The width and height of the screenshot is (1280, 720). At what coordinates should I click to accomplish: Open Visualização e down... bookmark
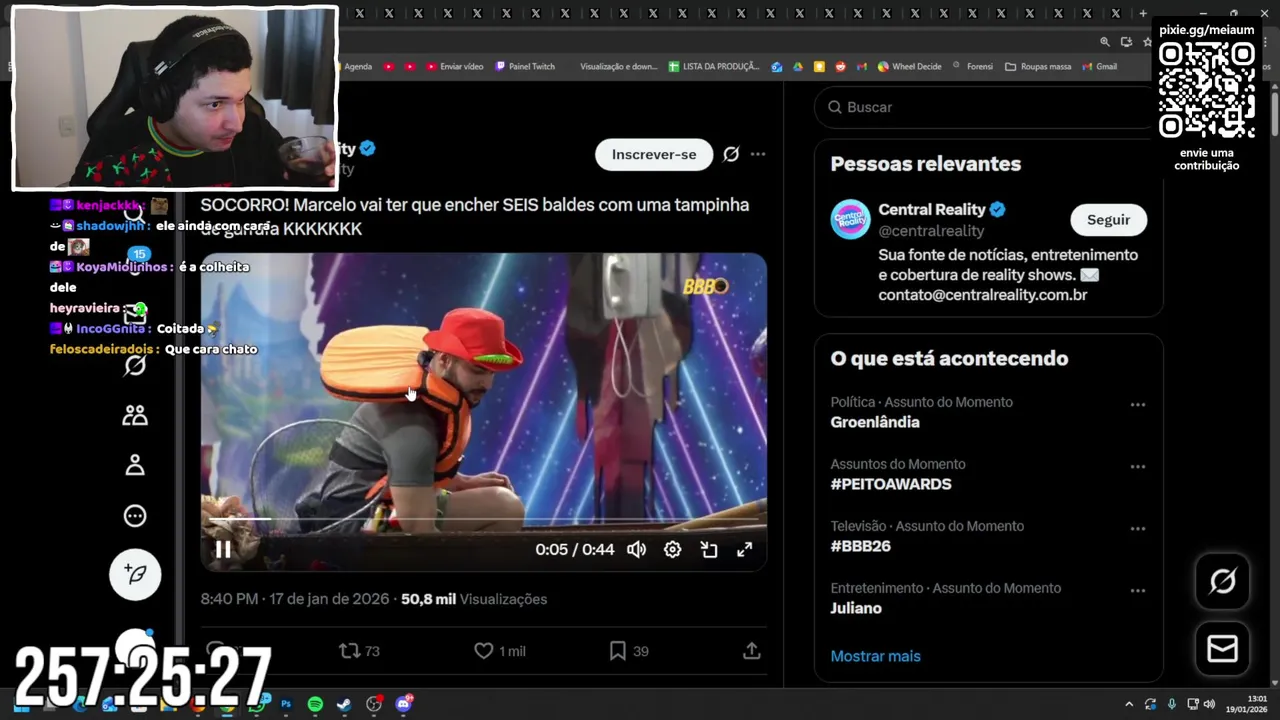click(618, 66)
